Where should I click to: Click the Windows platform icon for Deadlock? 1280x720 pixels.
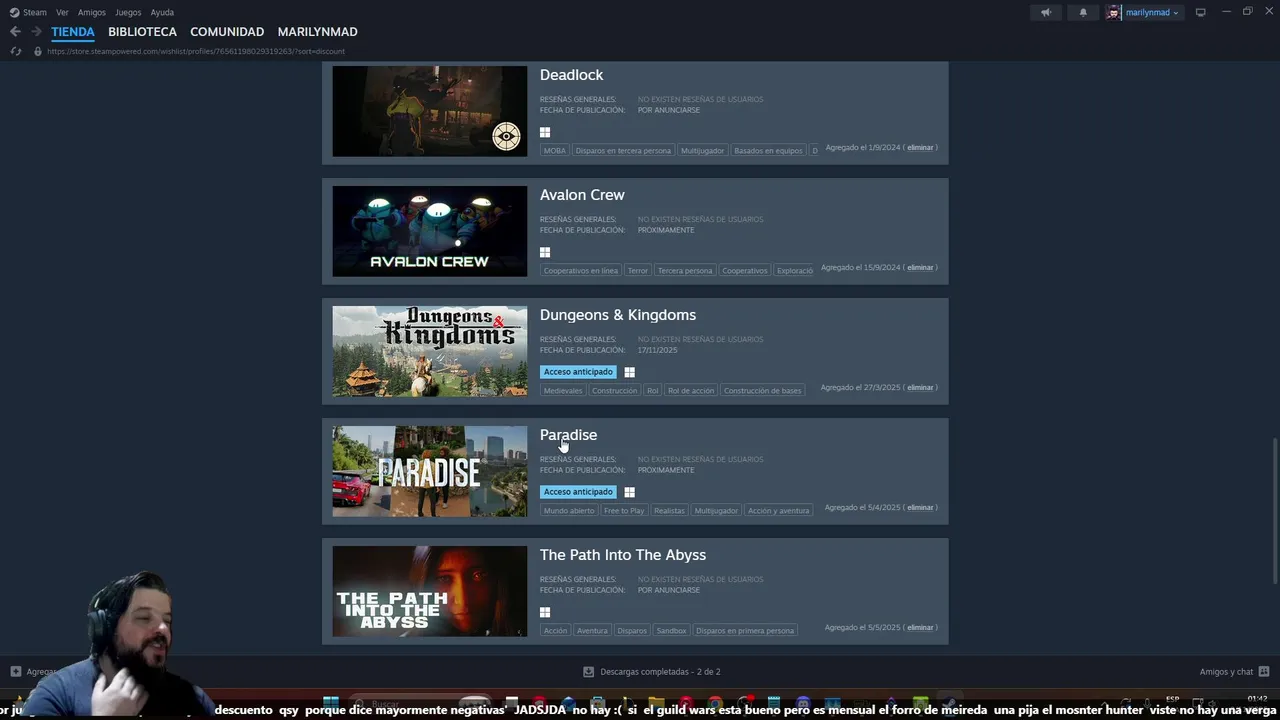tap(545, 132)
